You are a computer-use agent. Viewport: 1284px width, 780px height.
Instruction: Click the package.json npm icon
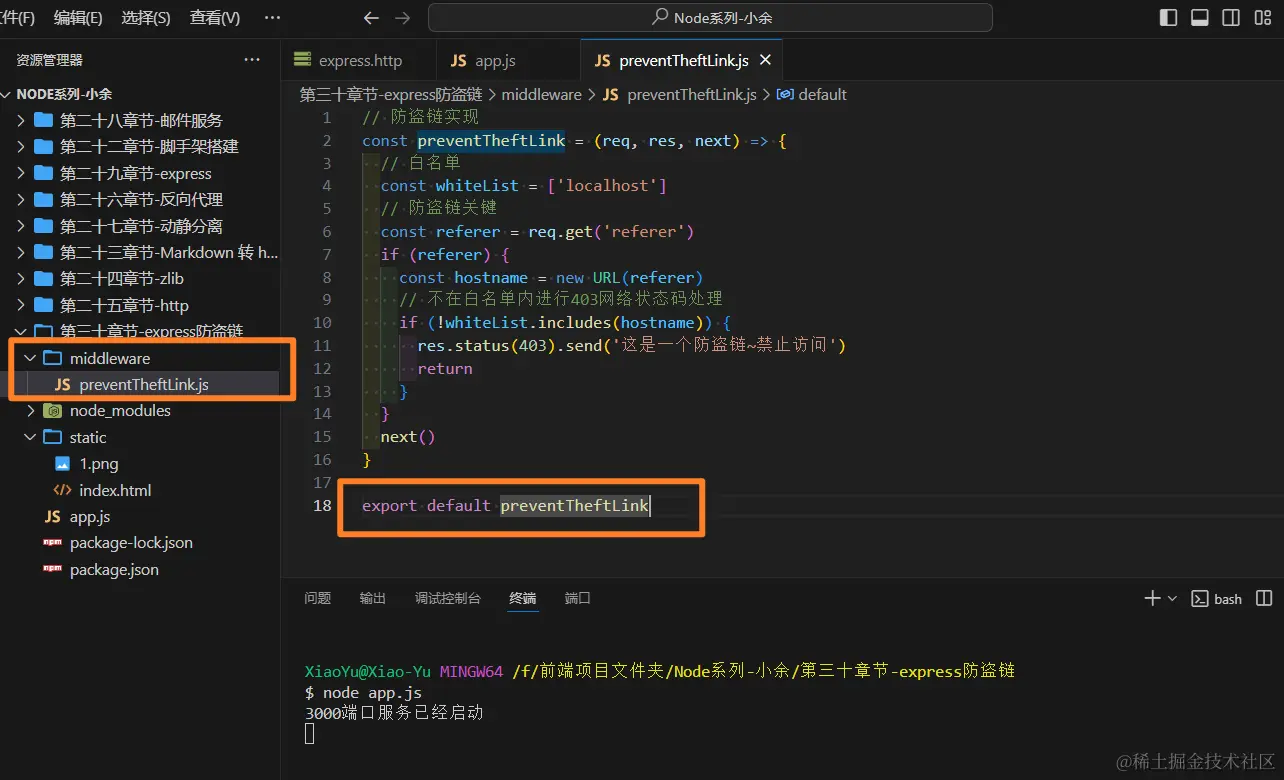53,570
